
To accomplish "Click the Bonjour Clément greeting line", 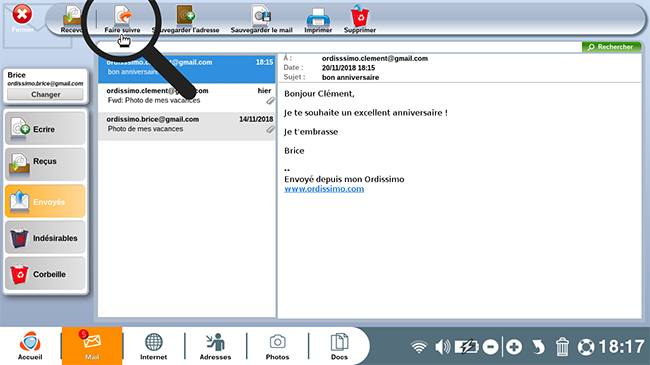I will pos(319,94).
